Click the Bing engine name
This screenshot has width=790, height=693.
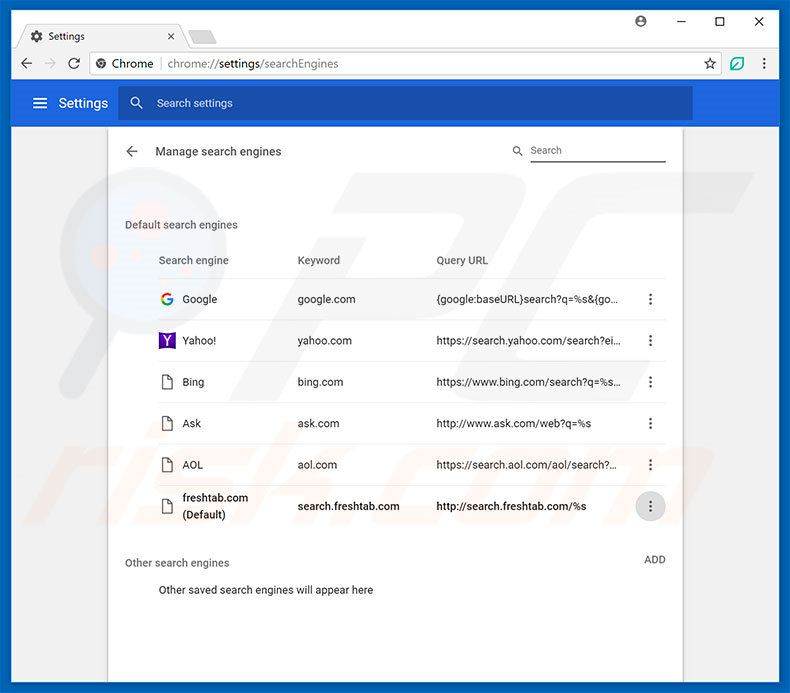[193, 382]
